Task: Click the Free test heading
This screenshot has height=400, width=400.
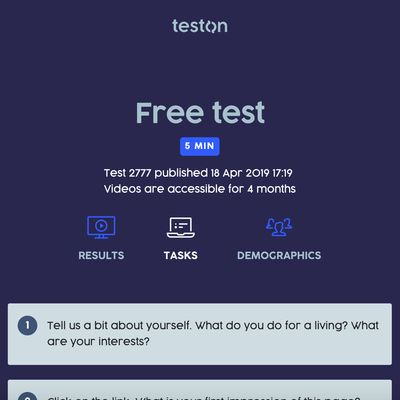Action: [200, 113]
